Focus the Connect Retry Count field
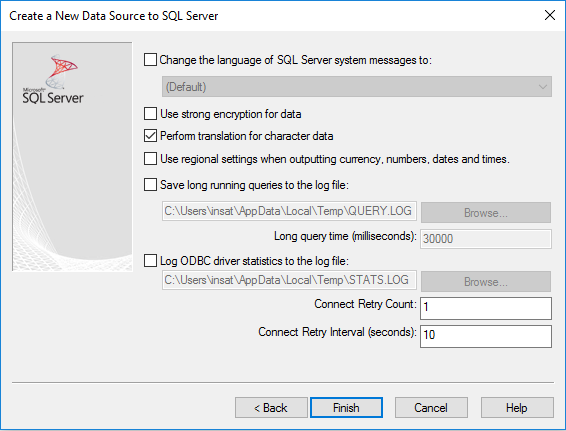 click(486, 308)
